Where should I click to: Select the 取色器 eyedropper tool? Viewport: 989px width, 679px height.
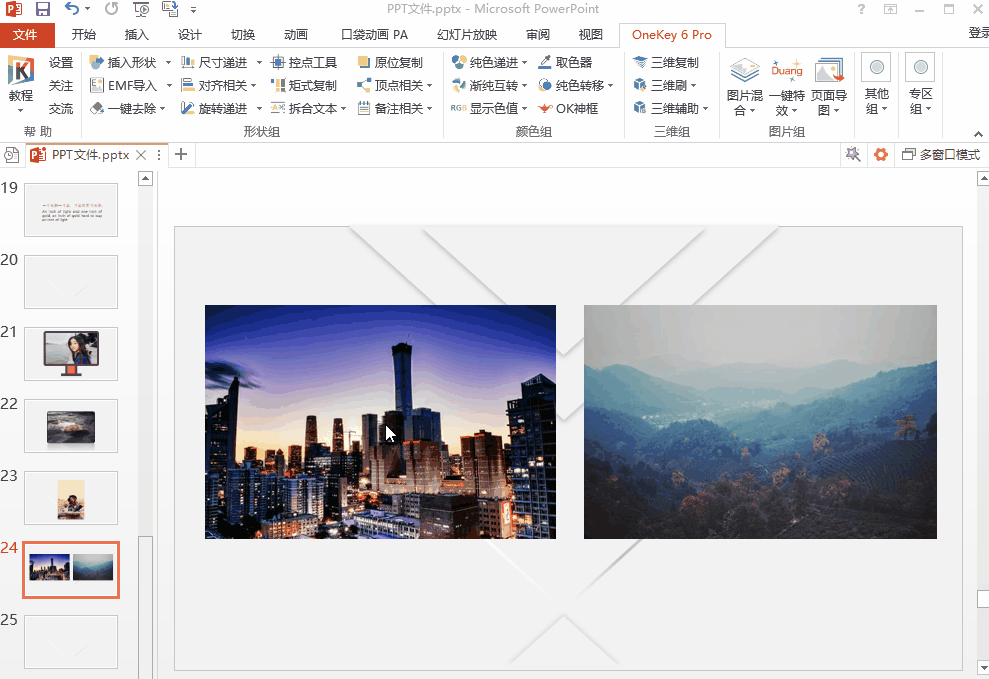tap(565, 62)
